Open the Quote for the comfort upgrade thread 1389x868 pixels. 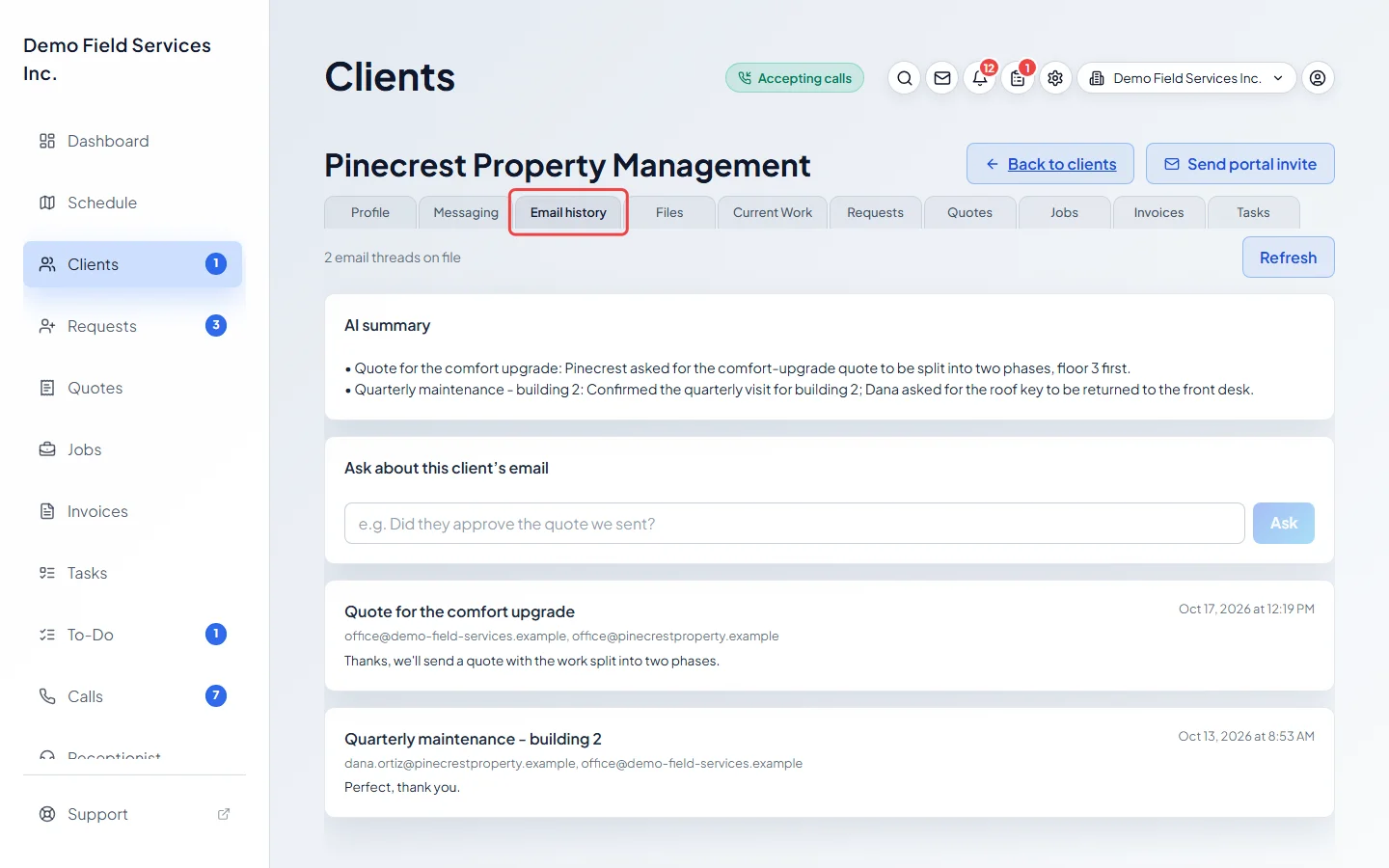(x=830, y=636)
